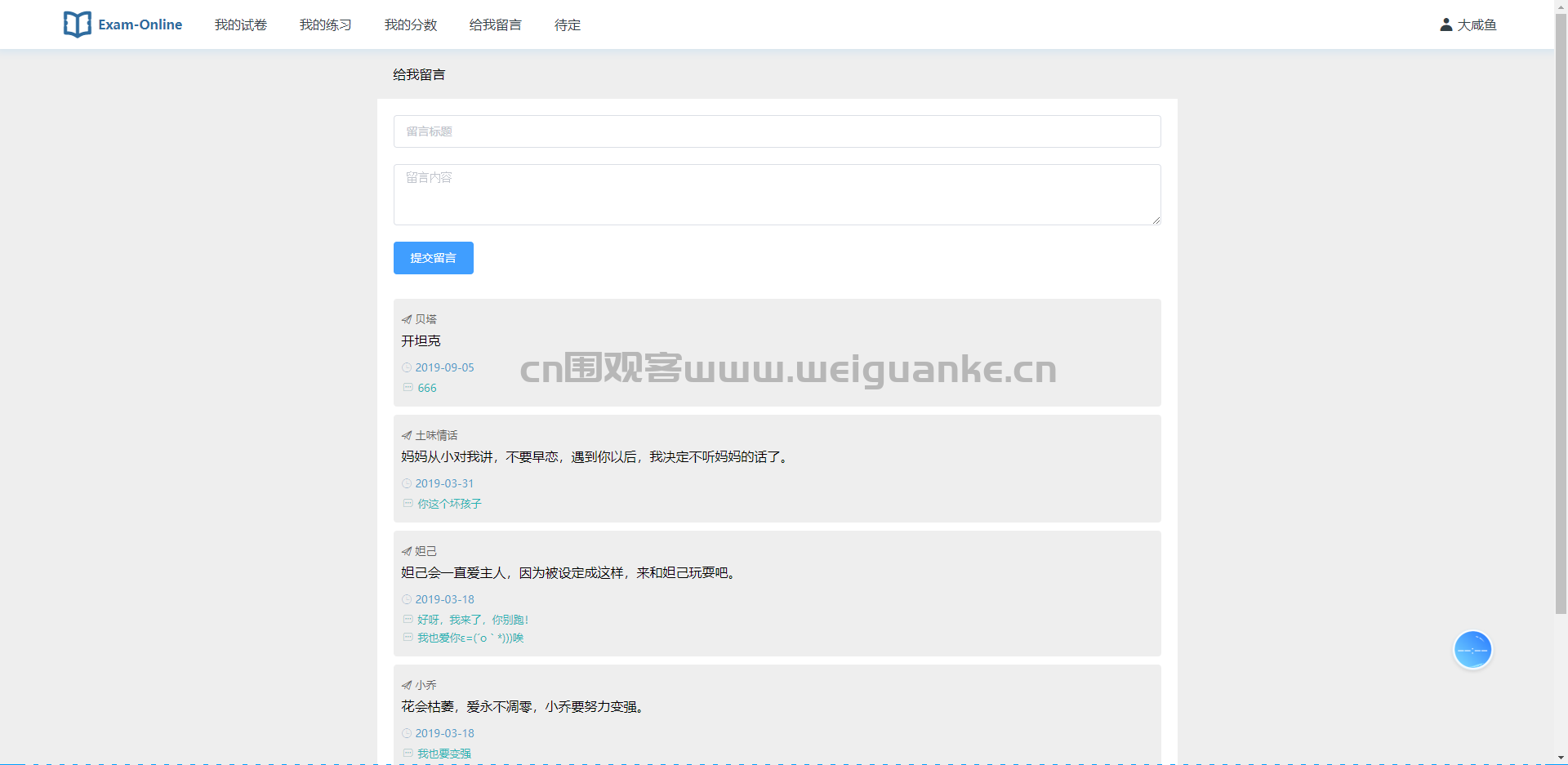The image size is (1568, 765).
Task: Click the reply icon before 我也要变强
Action: 408,753
